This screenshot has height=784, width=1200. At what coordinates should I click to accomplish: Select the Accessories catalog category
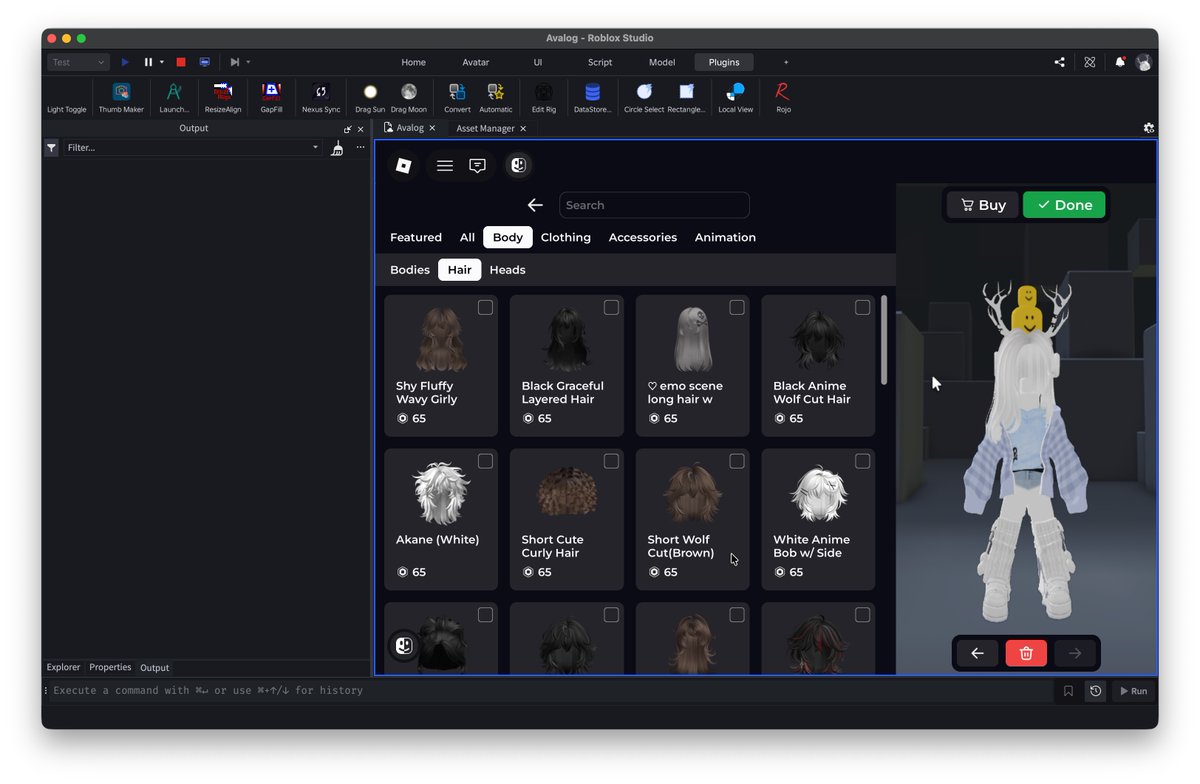click(x=643, y=237)
